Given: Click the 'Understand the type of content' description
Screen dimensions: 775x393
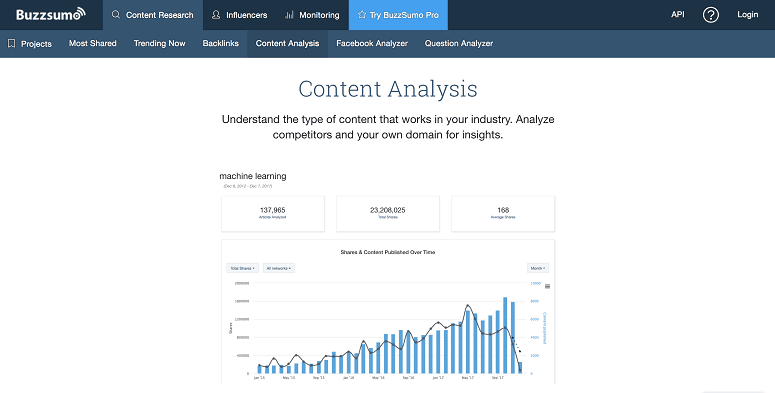Looking at the screenshot, I should tap(388, 127).
